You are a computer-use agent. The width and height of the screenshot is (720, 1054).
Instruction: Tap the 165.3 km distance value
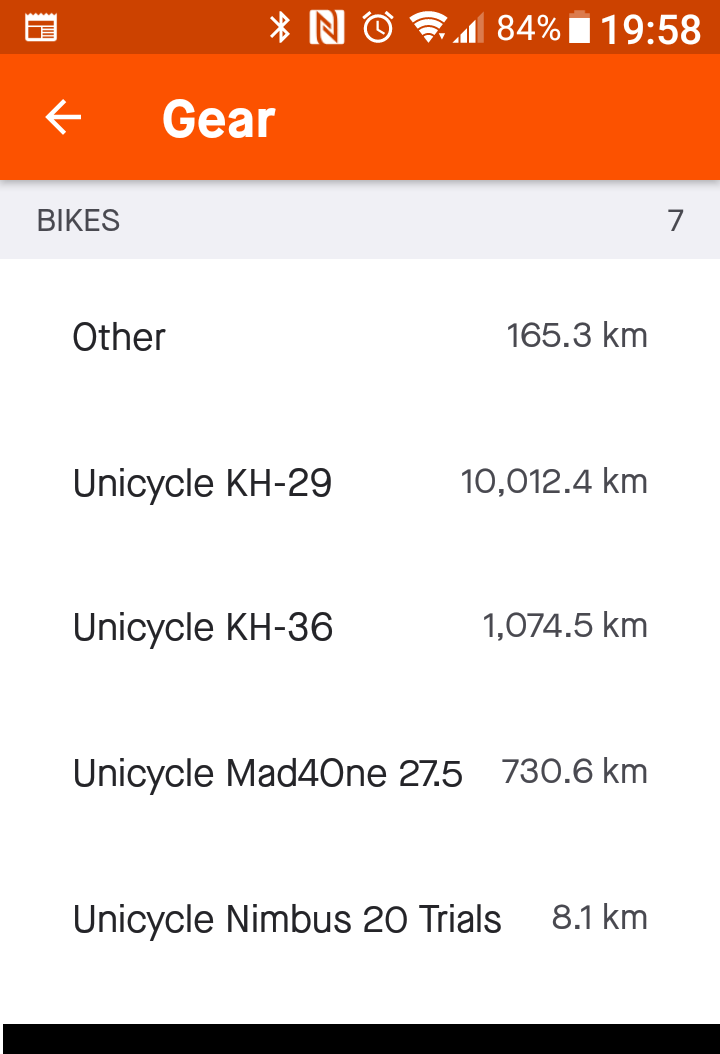(577, 335)
